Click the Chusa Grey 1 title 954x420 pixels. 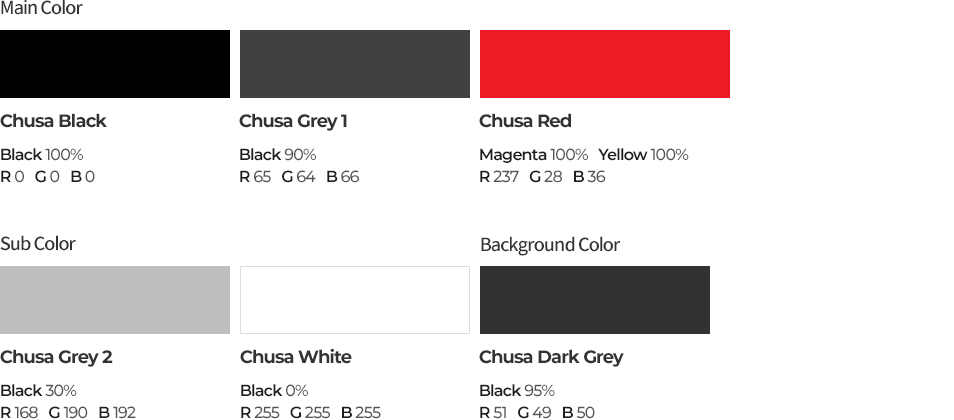tap(293, 121)
